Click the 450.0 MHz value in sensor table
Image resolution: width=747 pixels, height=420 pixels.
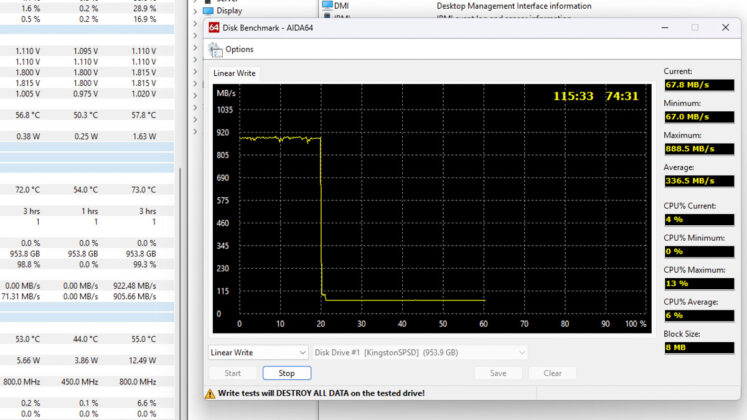click(x=80, y=382)
